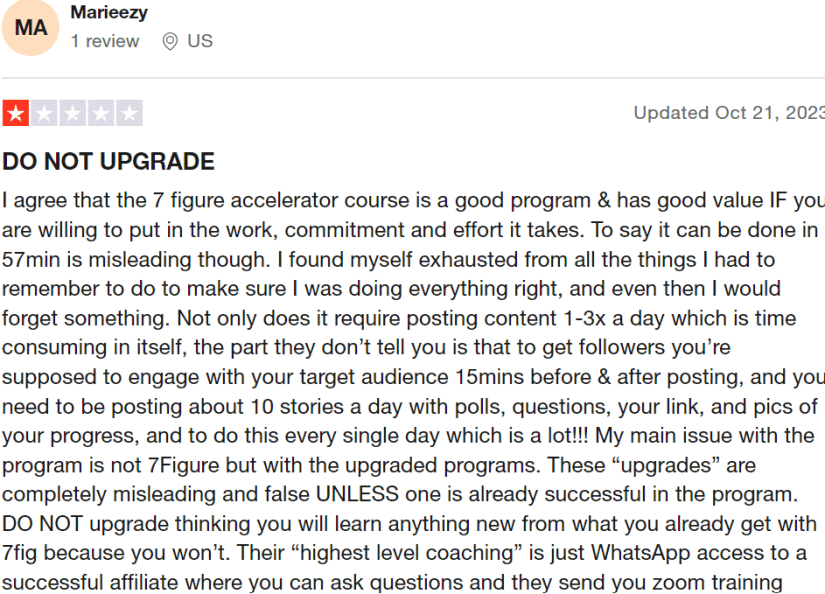Click the 'Updated Oct 21, 2023' date
The height and width of the screenshot is (594, 825).
pyautogui.click(x=729, y=113)
